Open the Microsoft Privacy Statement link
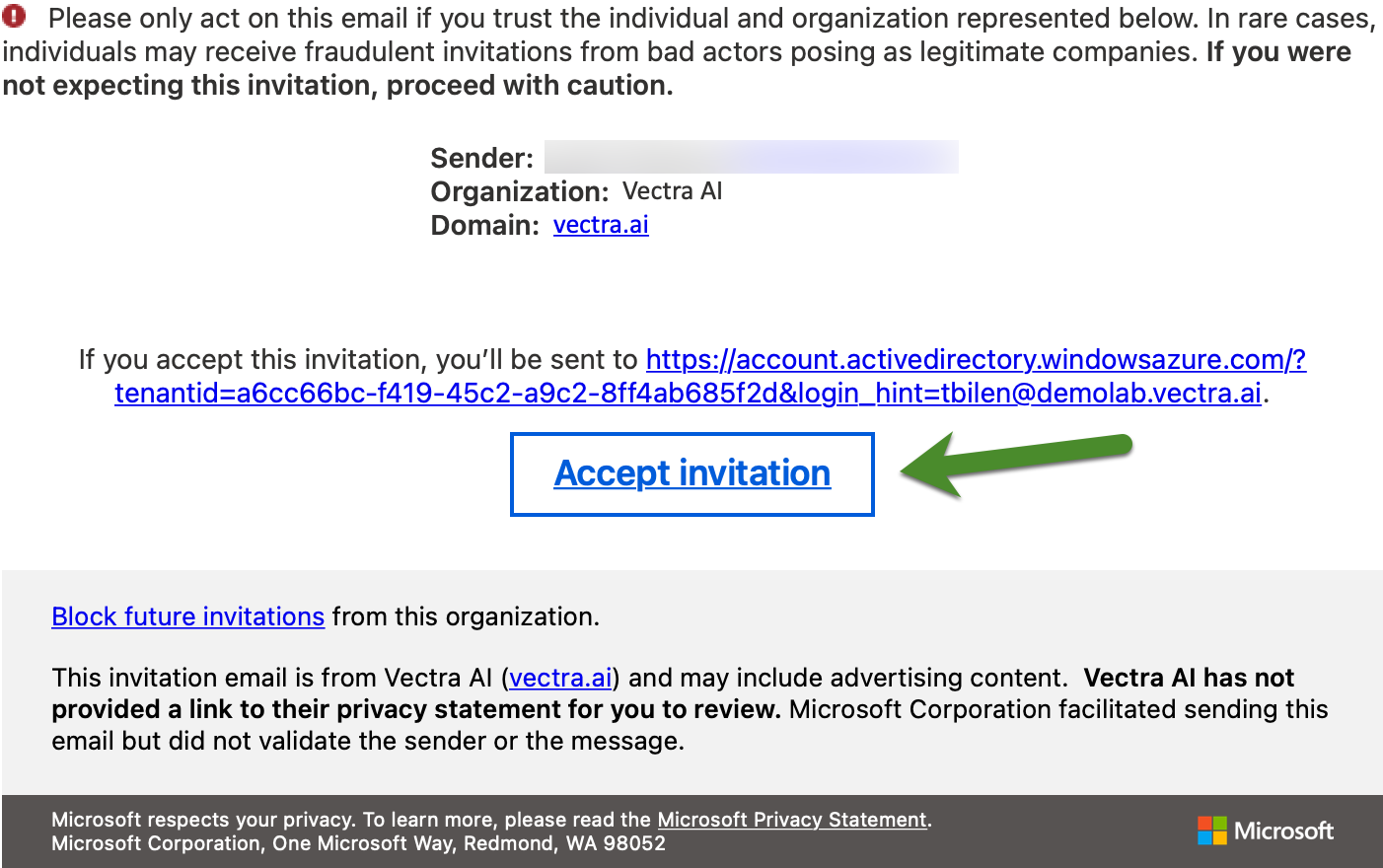This screenshot has width=1383, height=868. (x=792, y=820)
